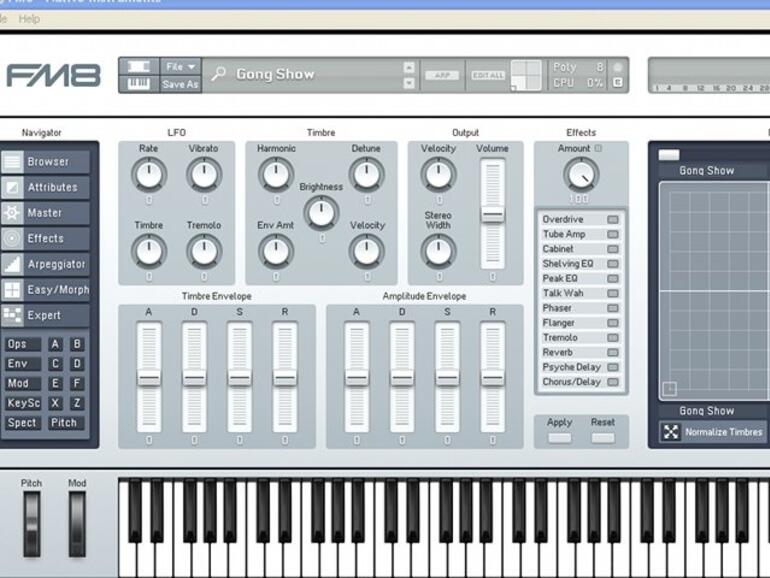Viewport: 770px width, 578px height.
Task: Click the Mod wheel
Action: 77,524
